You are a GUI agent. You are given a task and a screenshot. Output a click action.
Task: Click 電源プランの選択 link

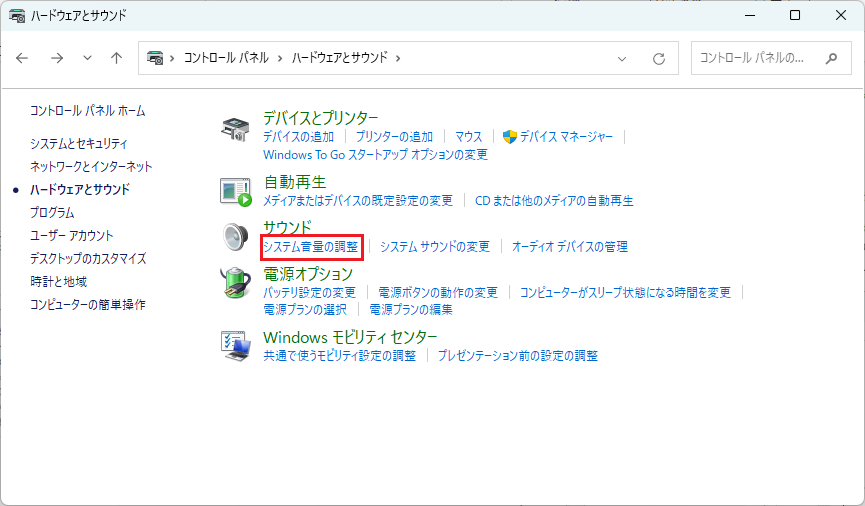click(x=305, y=310)
